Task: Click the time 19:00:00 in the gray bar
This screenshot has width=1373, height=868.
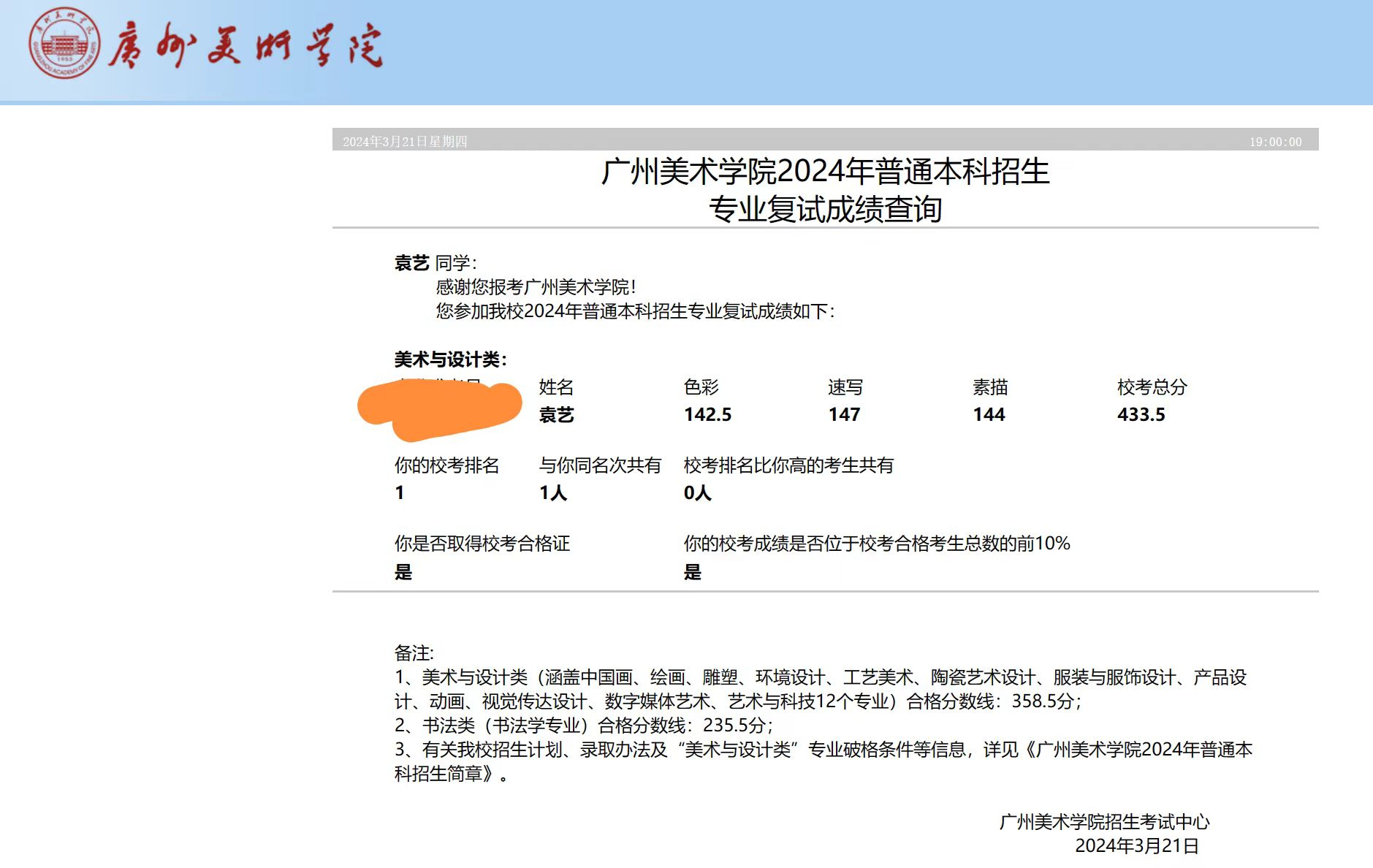Action: pyautogui.click(x=1275, y=142)
